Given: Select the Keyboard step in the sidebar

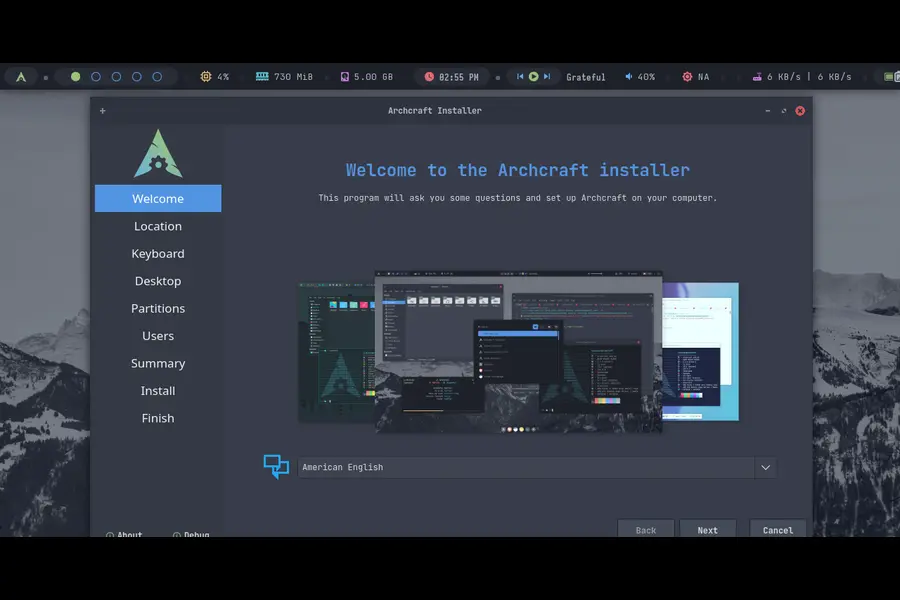Looking at the screenshot, I should pyautogui.click(x=158, y=253).
